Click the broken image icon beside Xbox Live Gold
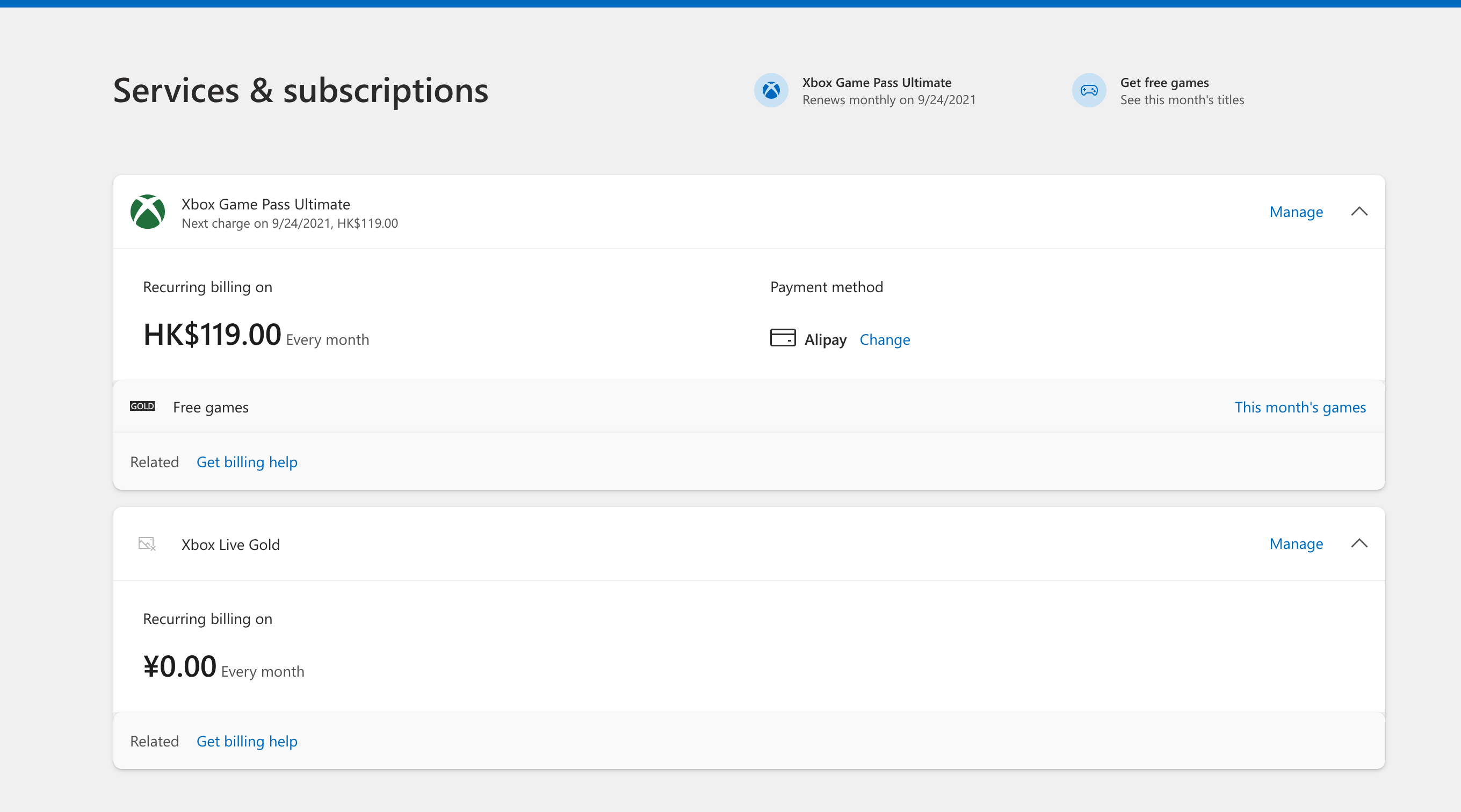The width and height of the screenshot is (1461, 812). [147, 544]
